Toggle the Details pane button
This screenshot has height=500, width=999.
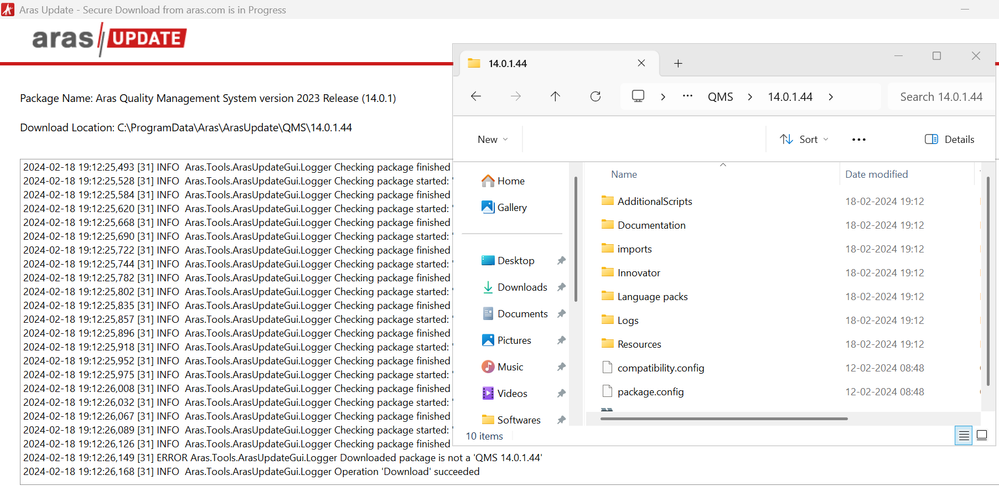pos(949,140)
